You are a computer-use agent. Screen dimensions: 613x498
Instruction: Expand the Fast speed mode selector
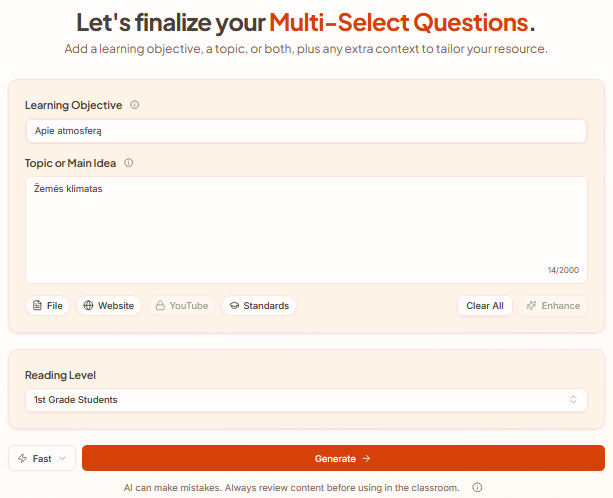(x=42, y=458)
